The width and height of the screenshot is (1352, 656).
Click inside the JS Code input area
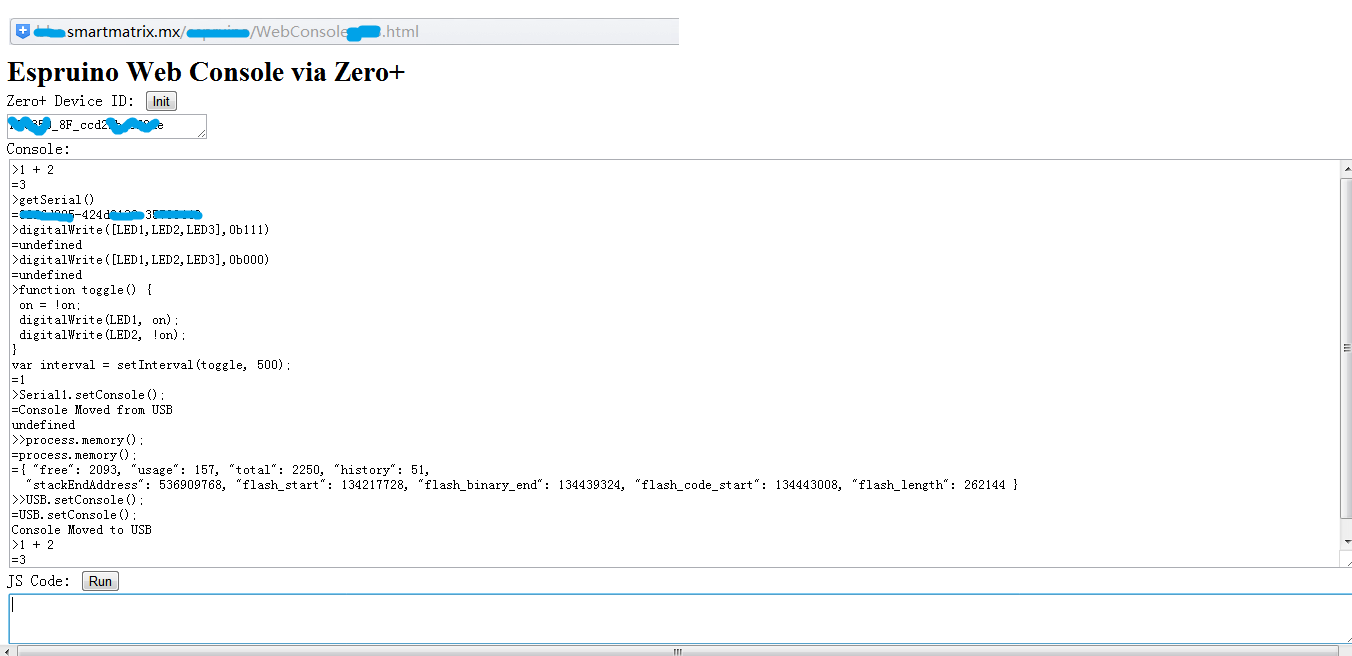(680, 619)
